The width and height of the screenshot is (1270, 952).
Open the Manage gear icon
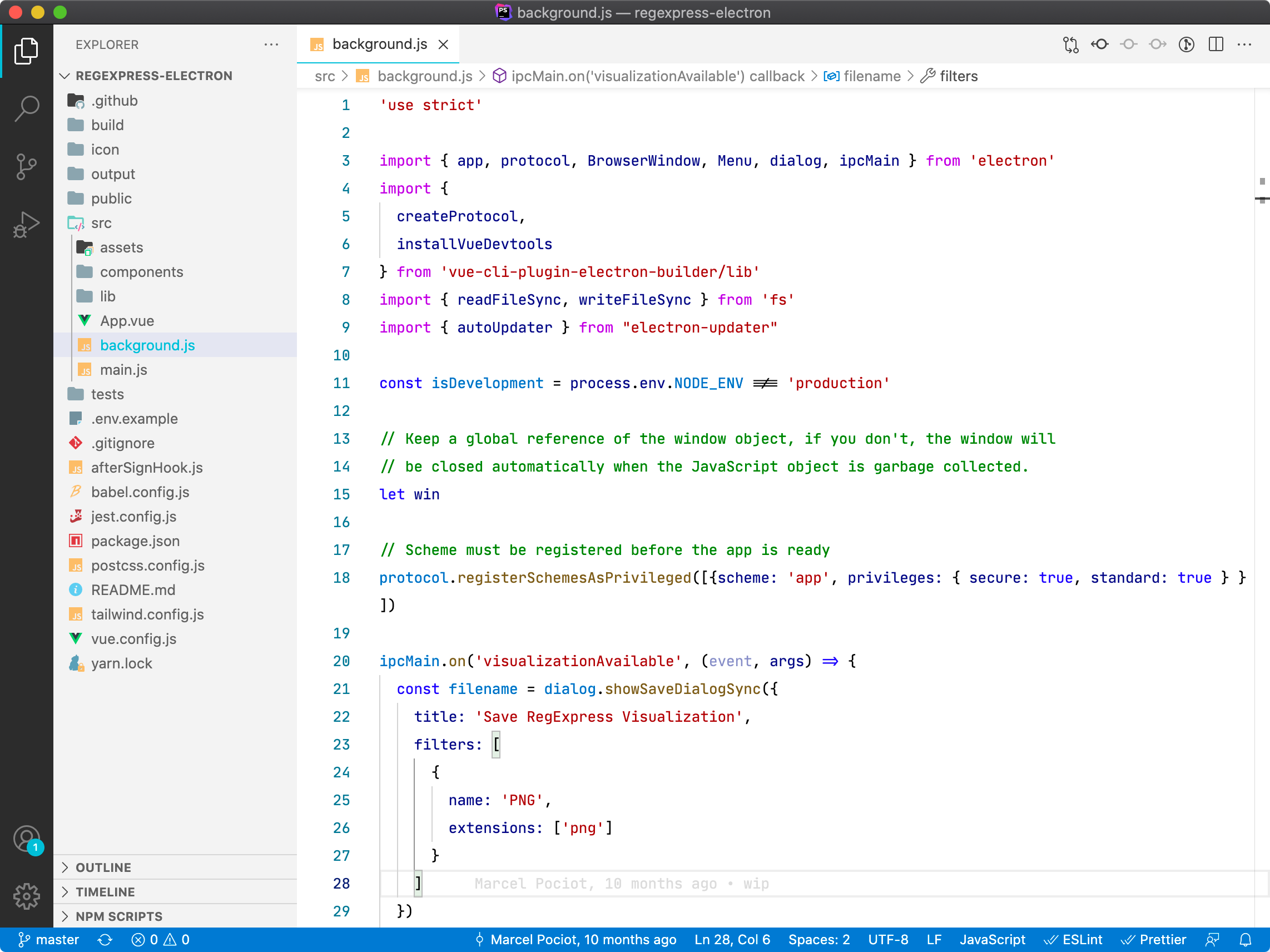pos(26,896)
